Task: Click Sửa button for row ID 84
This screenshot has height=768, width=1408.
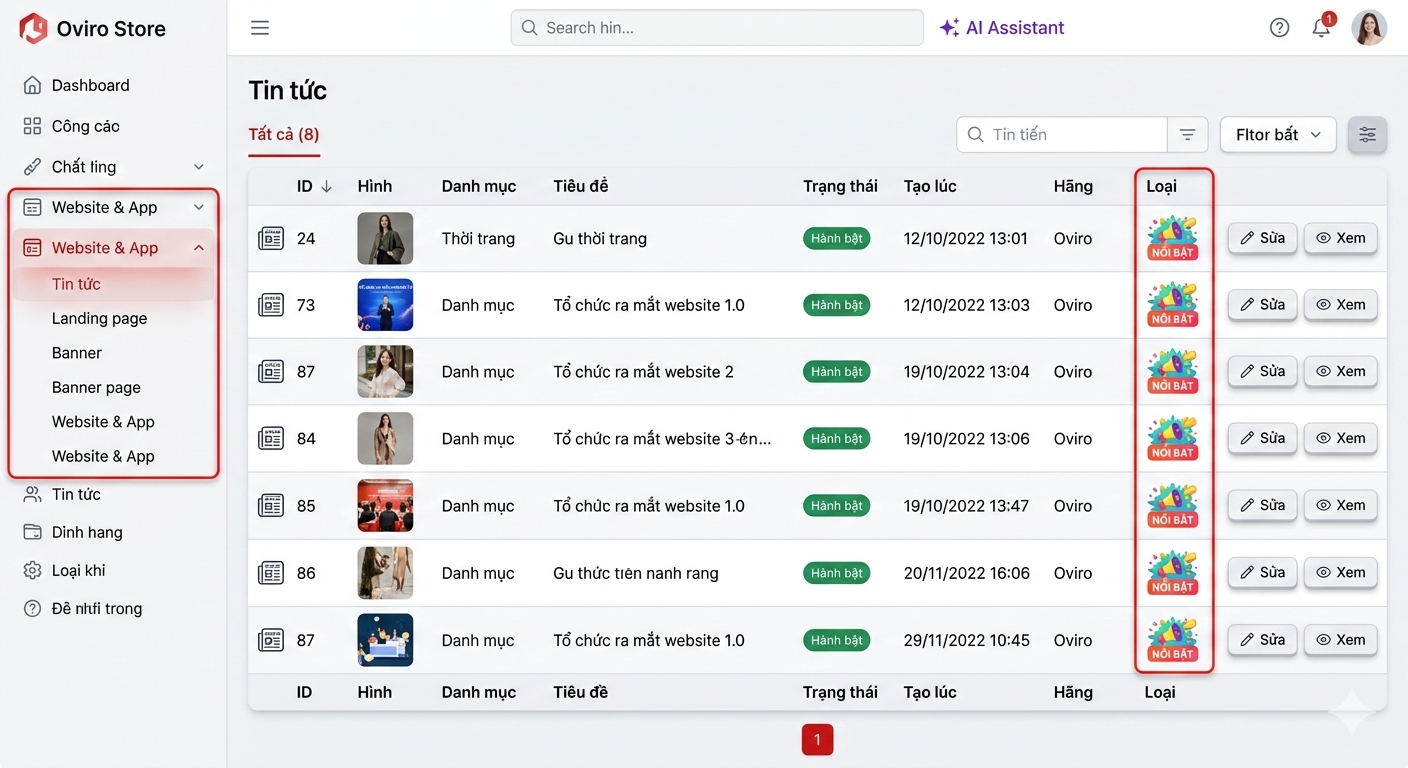Action: pyautogui.click(x=1262, y=438)
